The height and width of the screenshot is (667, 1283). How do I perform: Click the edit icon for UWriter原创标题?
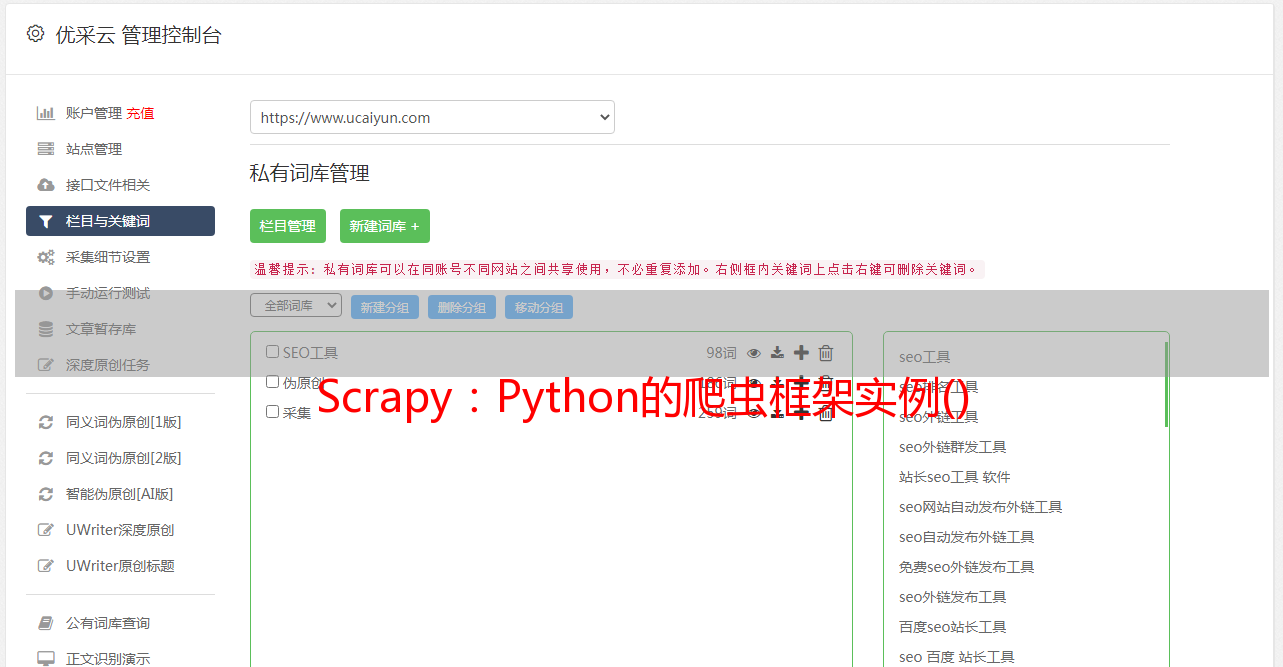[46, 566]
